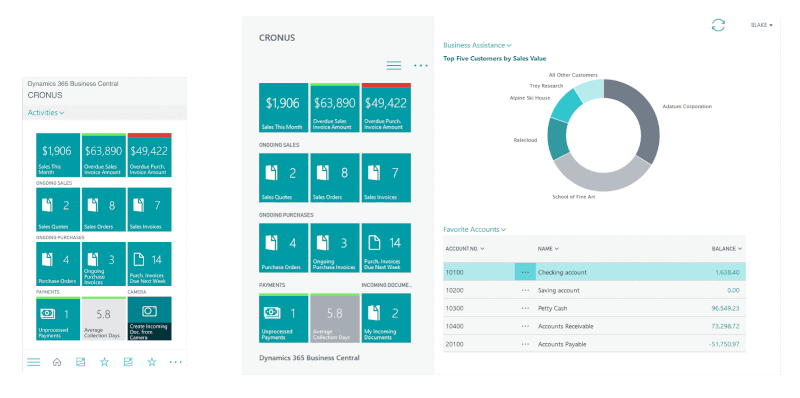This screenshot has height=398, width=800.
Task: Open the My Incoming Documents tile
Action: coord(386,318)
